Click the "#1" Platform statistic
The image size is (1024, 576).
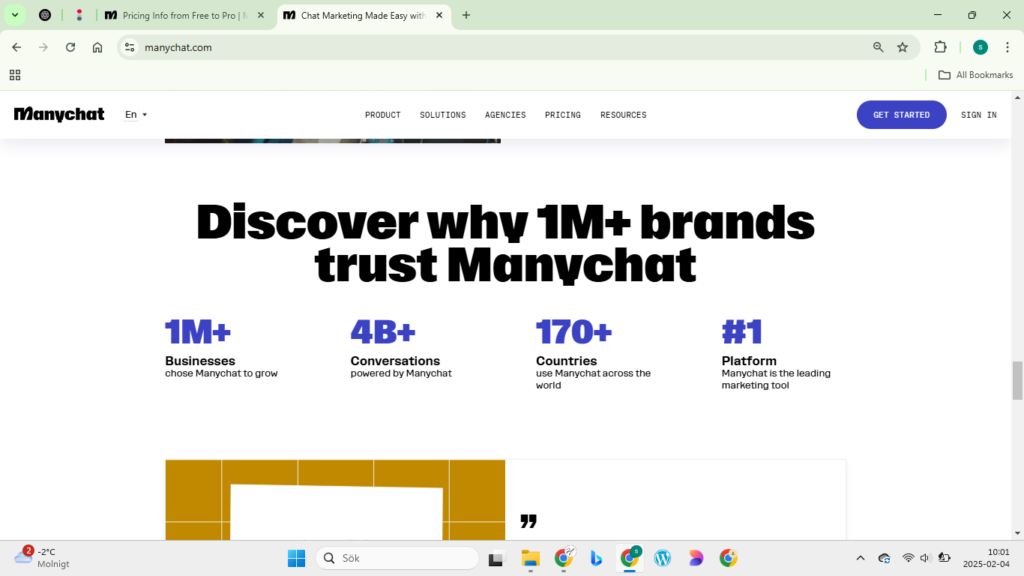(742, 332)
